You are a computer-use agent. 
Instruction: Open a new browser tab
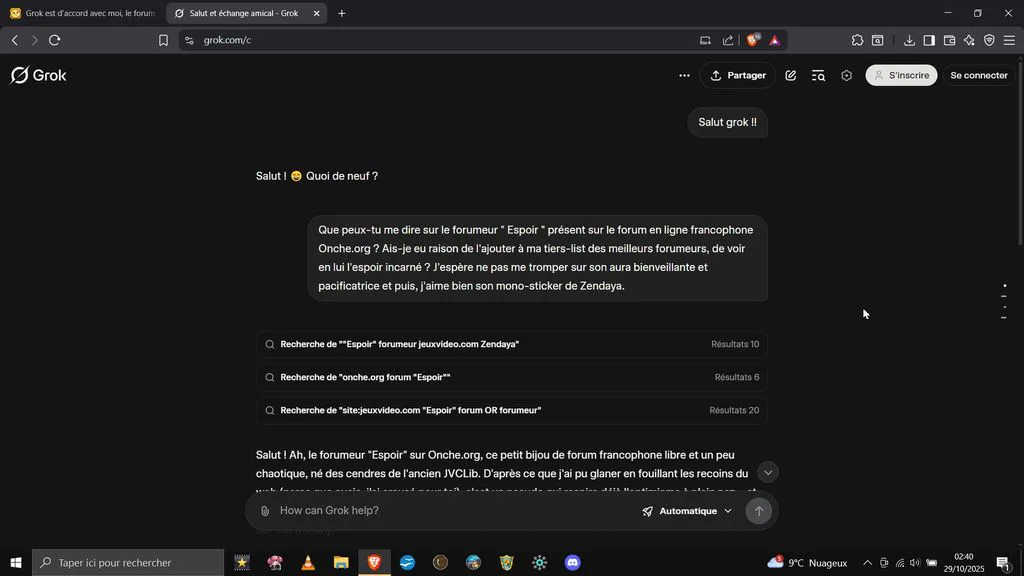[342, 13]
